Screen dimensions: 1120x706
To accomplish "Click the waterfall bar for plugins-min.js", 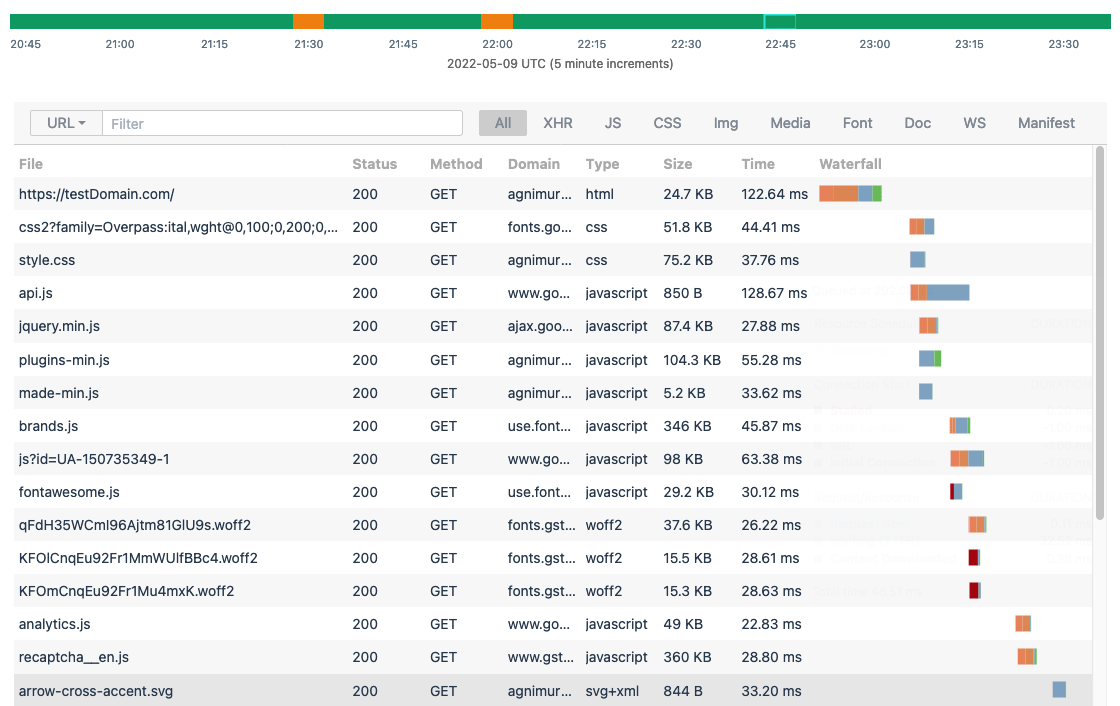I will [x=929, y=359].
